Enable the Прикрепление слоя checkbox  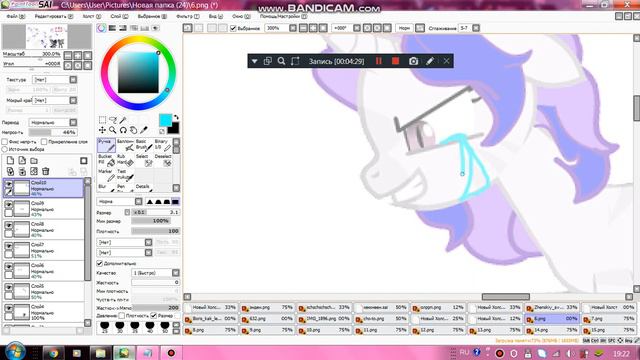(44, 142)
